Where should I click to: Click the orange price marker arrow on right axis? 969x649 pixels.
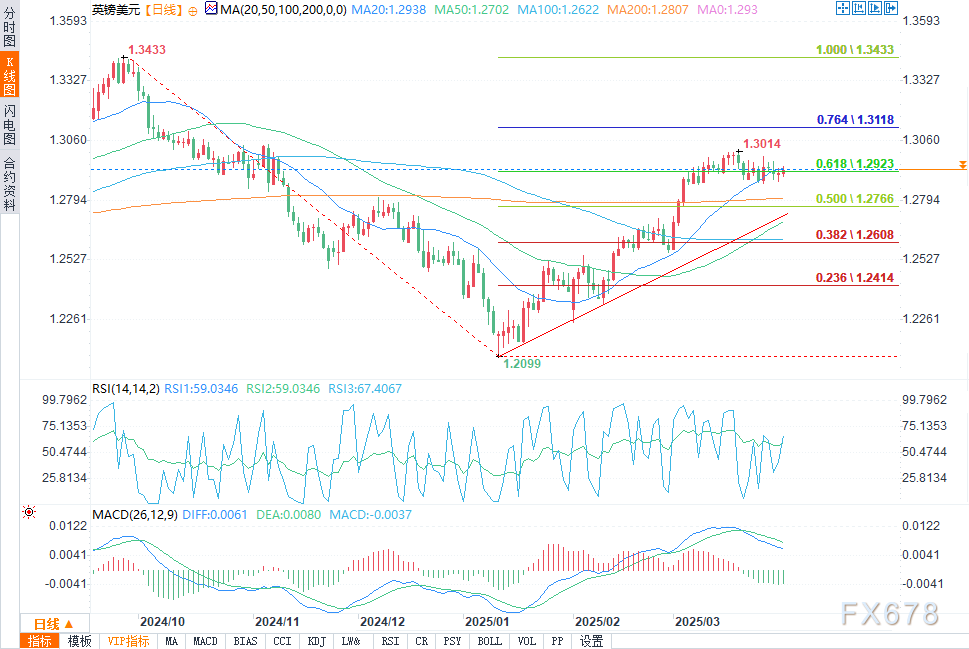coord(963,164)
